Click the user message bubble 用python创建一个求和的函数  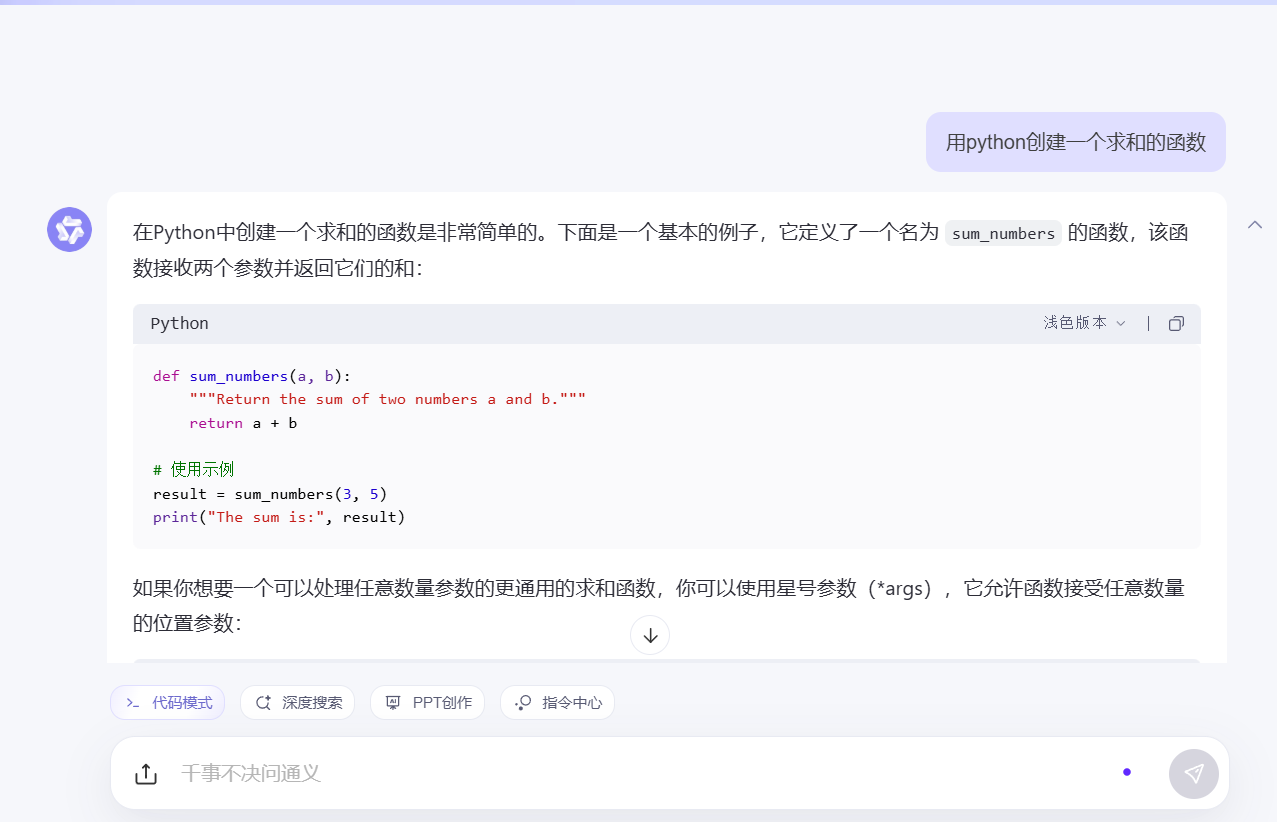(x=1075, y=142)
